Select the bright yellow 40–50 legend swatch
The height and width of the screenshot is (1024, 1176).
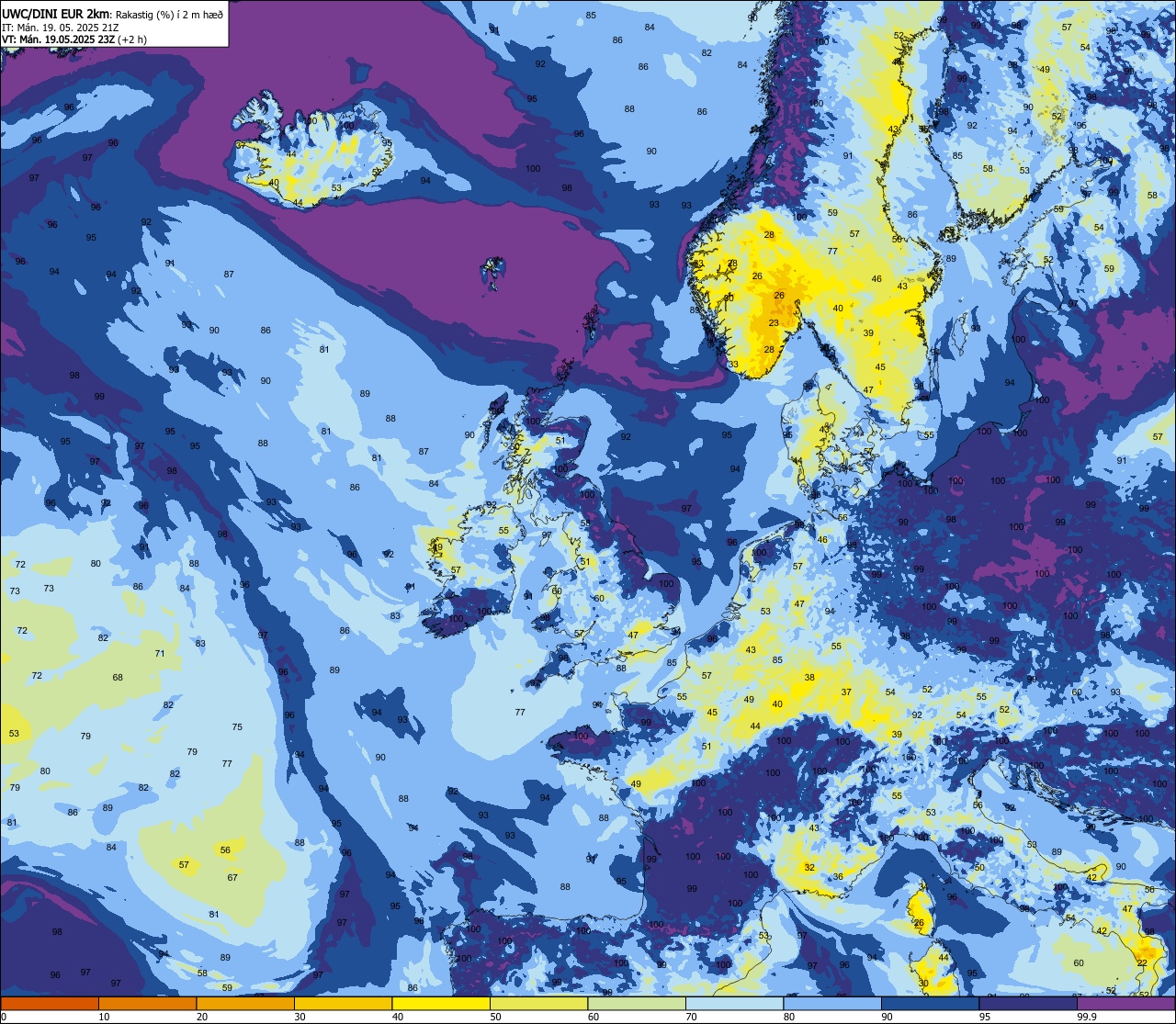tap(441, 1004)
